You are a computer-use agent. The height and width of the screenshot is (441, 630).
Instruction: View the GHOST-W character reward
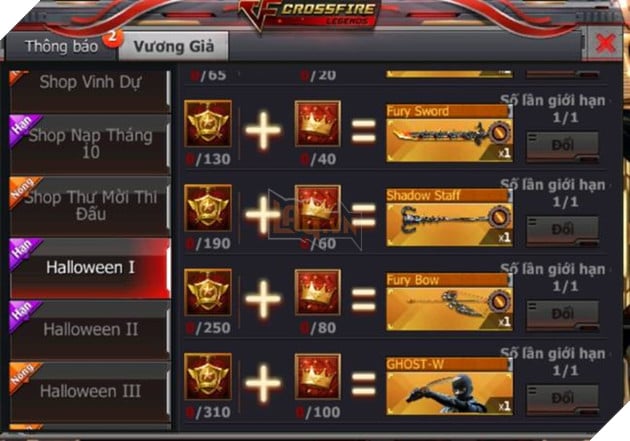[x=449, y=387]
